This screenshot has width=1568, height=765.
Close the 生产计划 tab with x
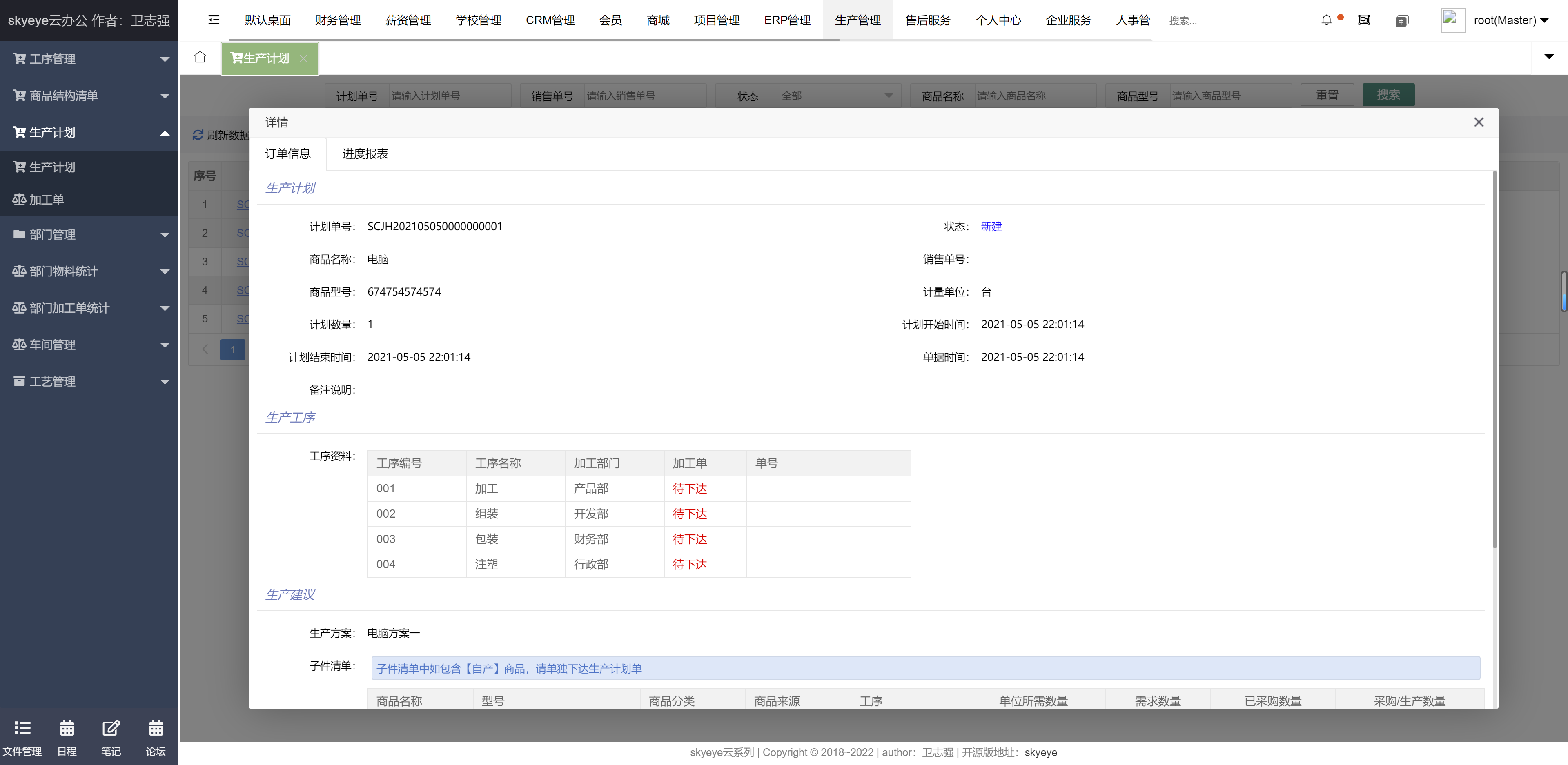tap(303, 58)
